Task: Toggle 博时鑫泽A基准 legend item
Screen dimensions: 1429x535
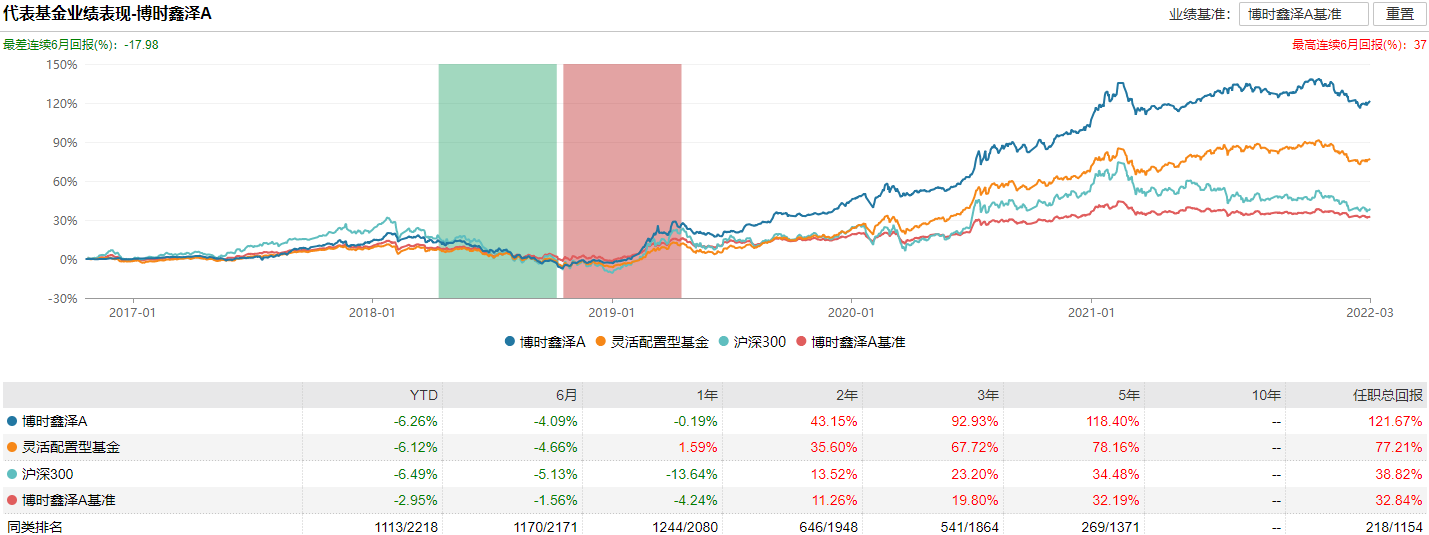Action: click(850, 342)
